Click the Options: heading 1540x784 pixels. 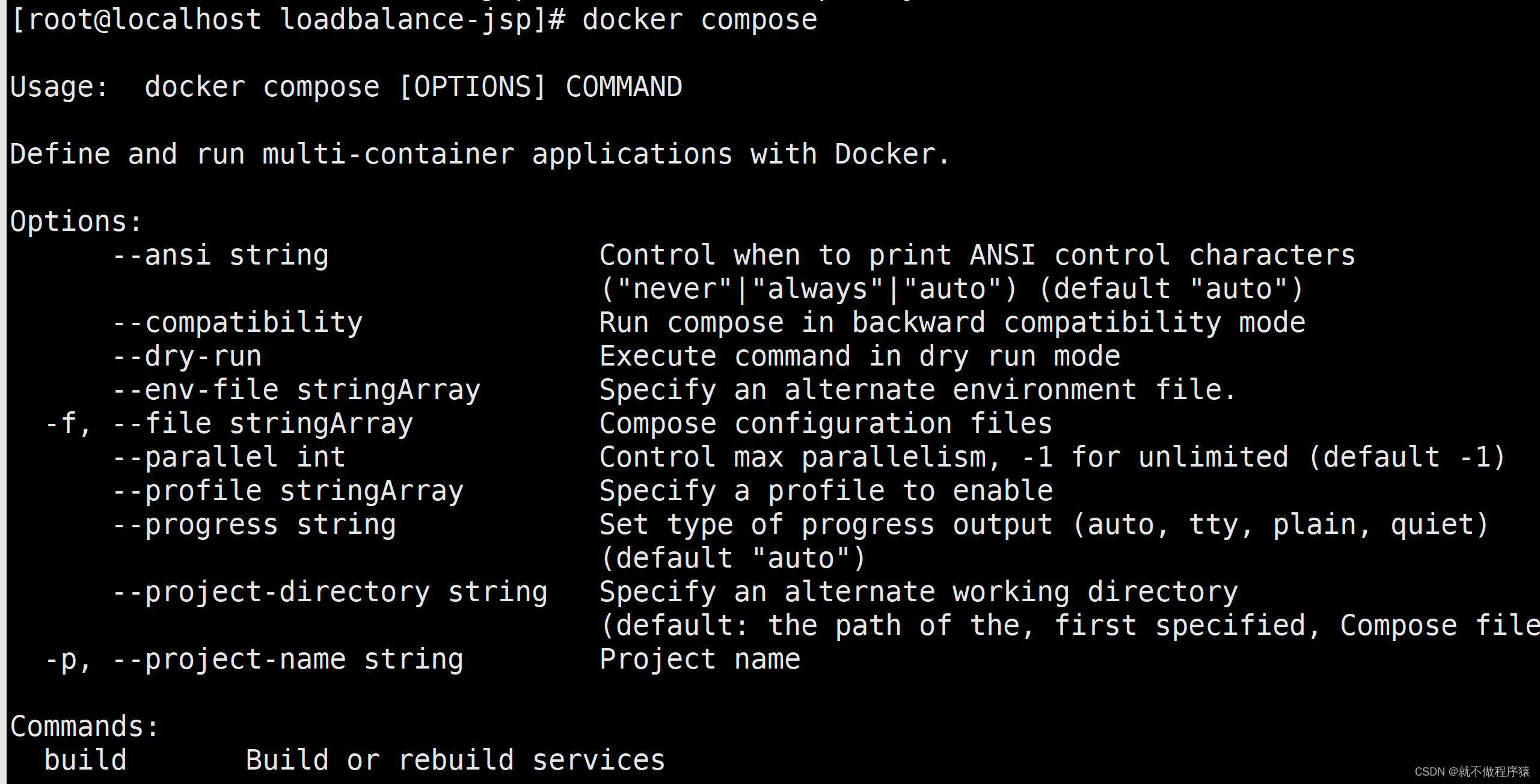click(x=76, y=222)
